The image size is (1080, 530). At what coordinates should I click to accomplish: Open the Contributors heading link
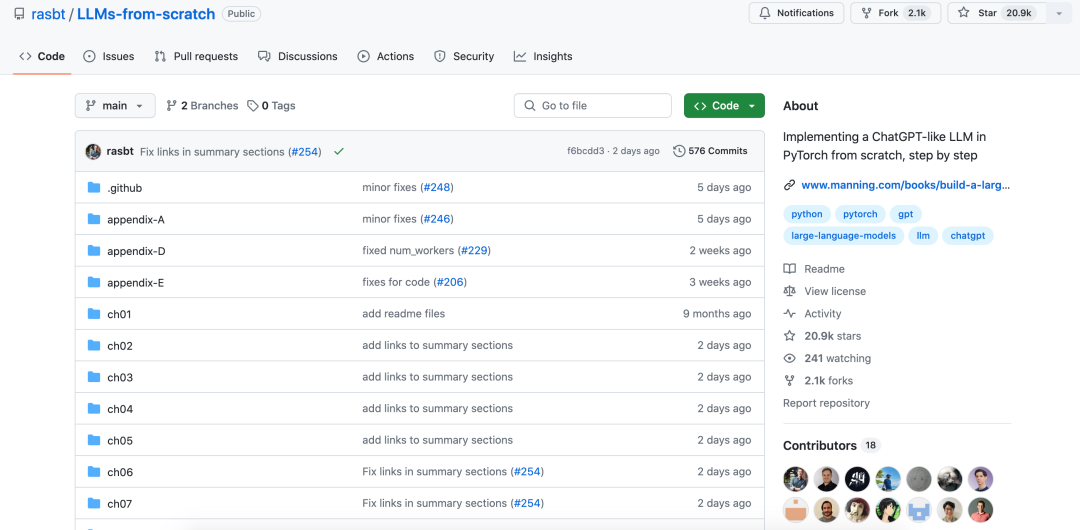tap(831, 445)
